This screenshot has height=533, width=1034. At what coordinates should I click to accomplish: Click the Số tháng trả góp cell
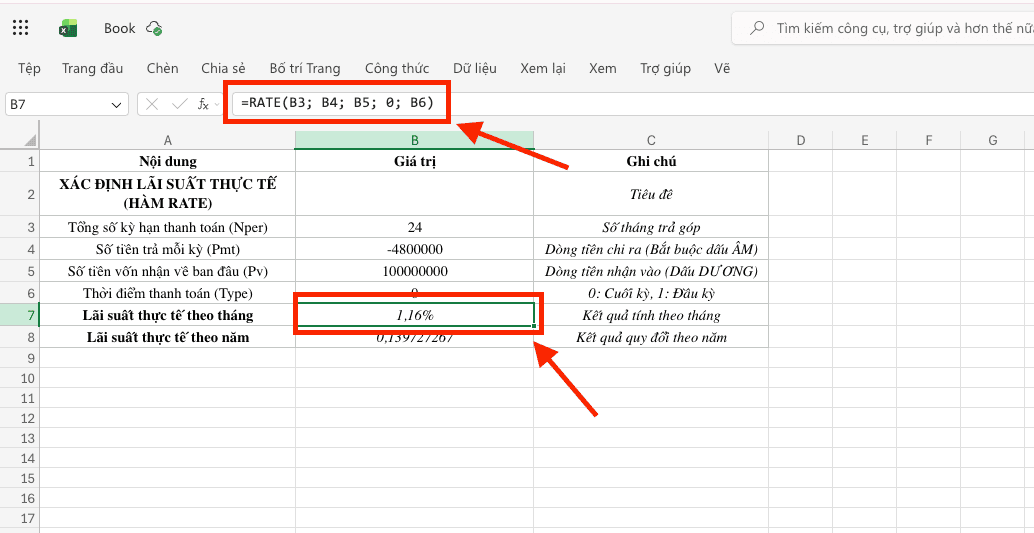coord(651,227)
